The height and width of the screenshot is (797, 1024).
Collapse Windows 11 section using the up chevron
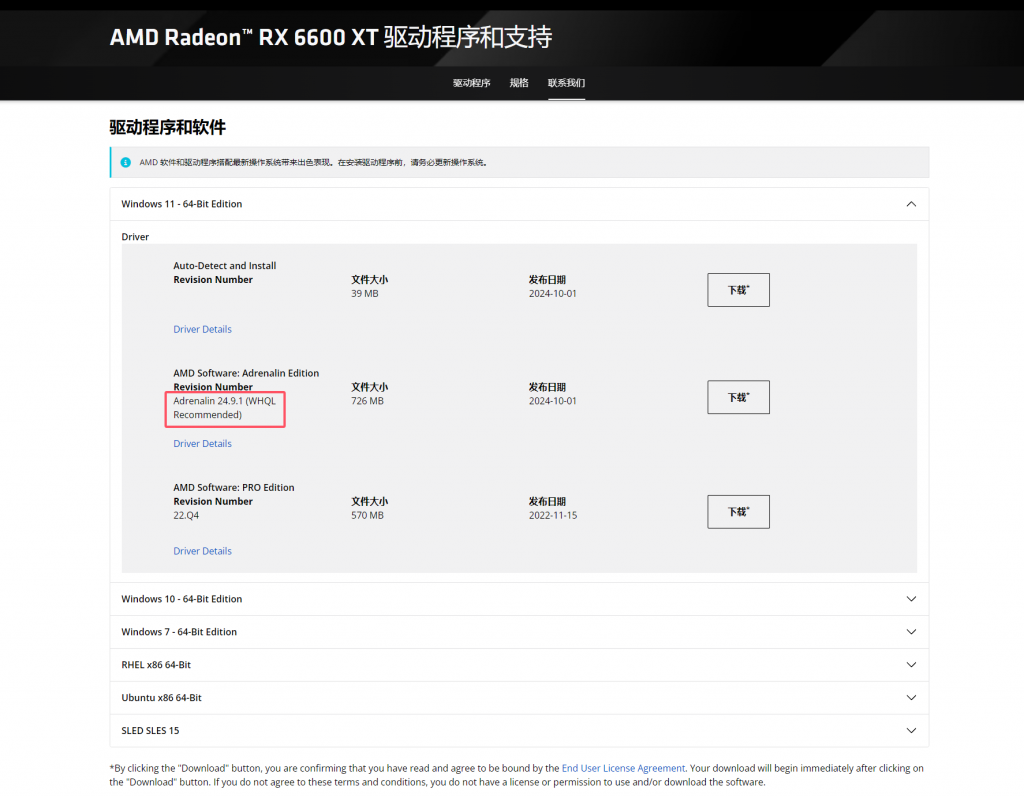coord(910,204)
